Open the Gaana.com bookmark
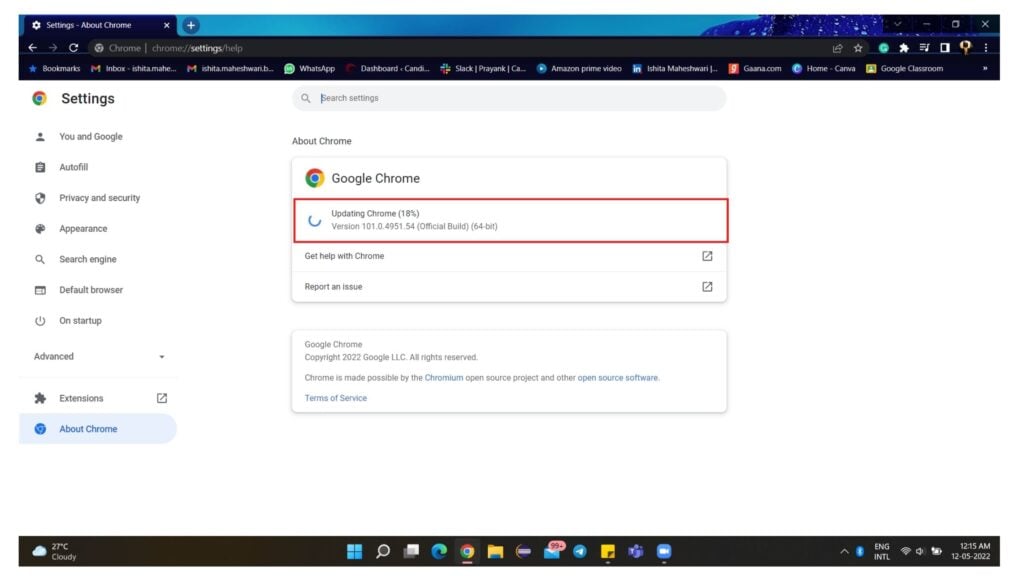 (755, 69)
